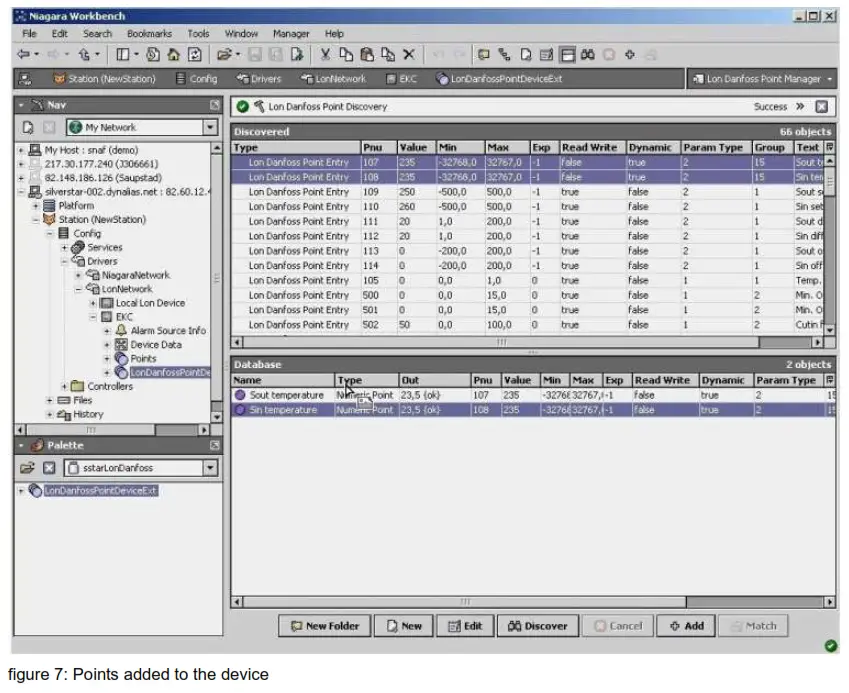This screenshot has height=693, width=849.
Task: Click the open palette folder icon
Action: [26, 467]
